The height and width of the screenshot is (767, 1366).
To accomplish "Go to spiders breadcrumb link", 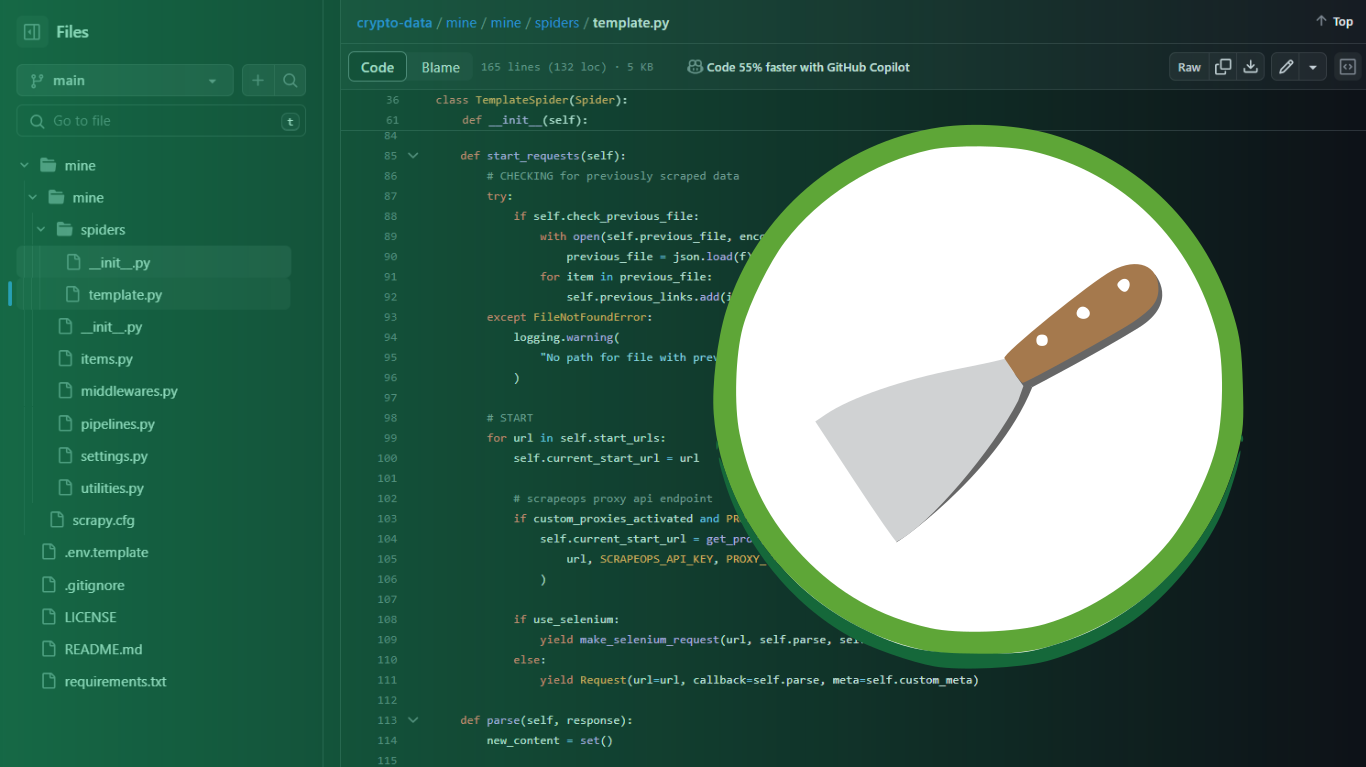I will pos(557,22).
